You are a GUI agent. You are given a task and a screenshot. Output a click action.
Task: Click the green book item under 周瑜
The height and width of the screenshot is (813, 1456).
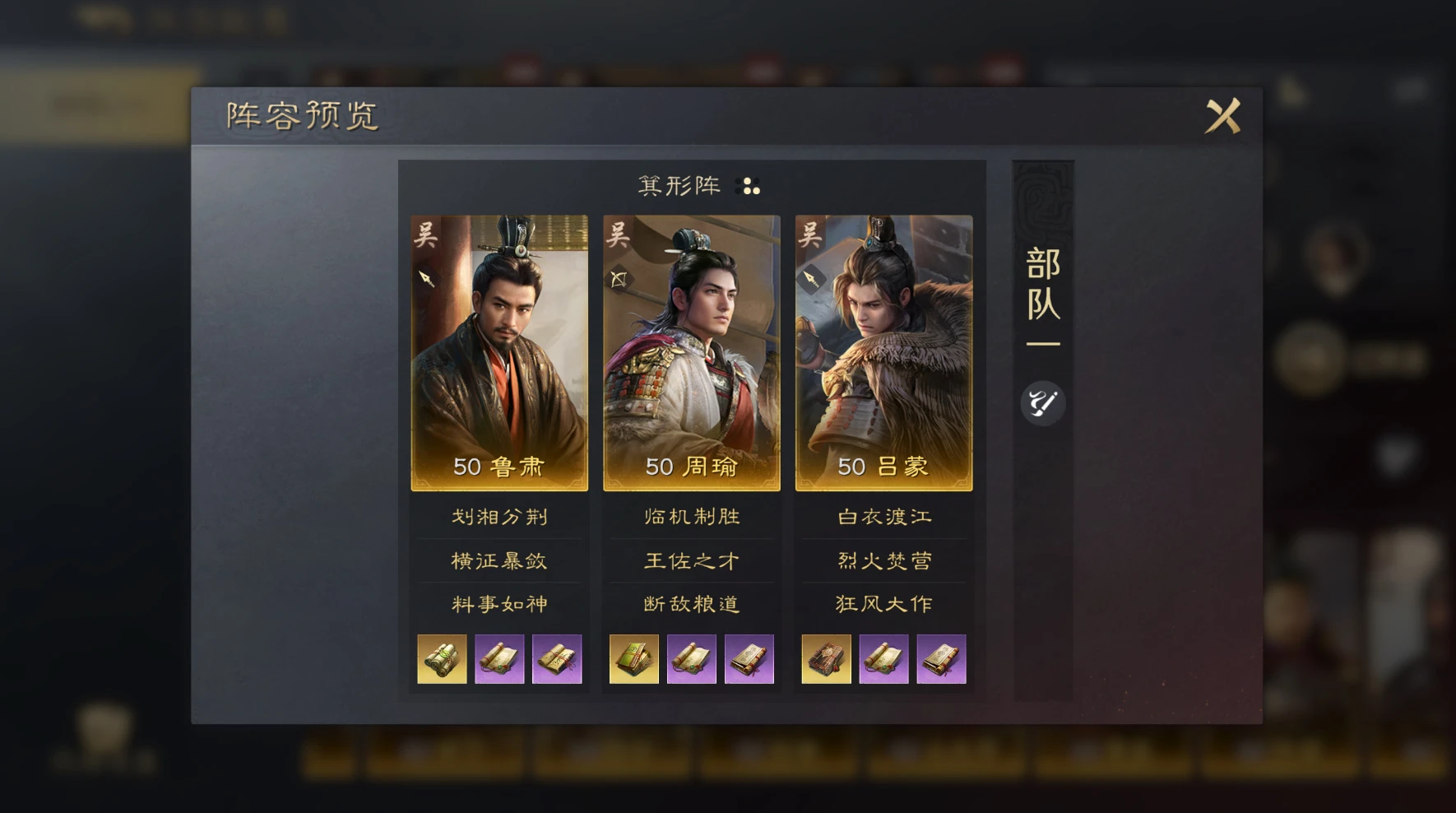pyautogui.click(x=634, y=659)
